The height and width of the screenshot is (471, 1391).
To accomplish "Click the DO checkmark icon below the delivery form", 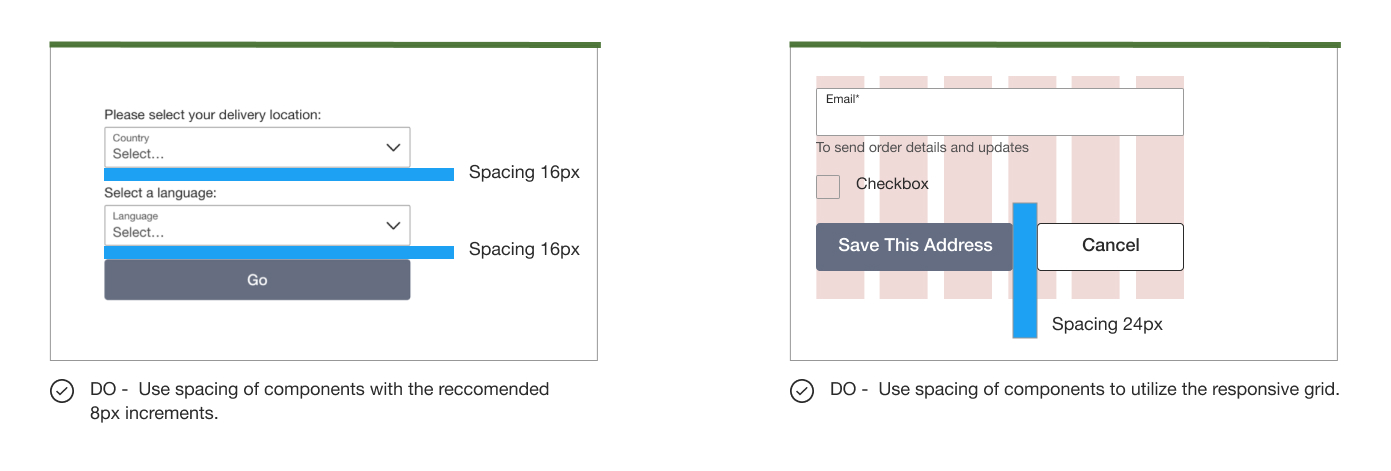I will coord(62,391).
